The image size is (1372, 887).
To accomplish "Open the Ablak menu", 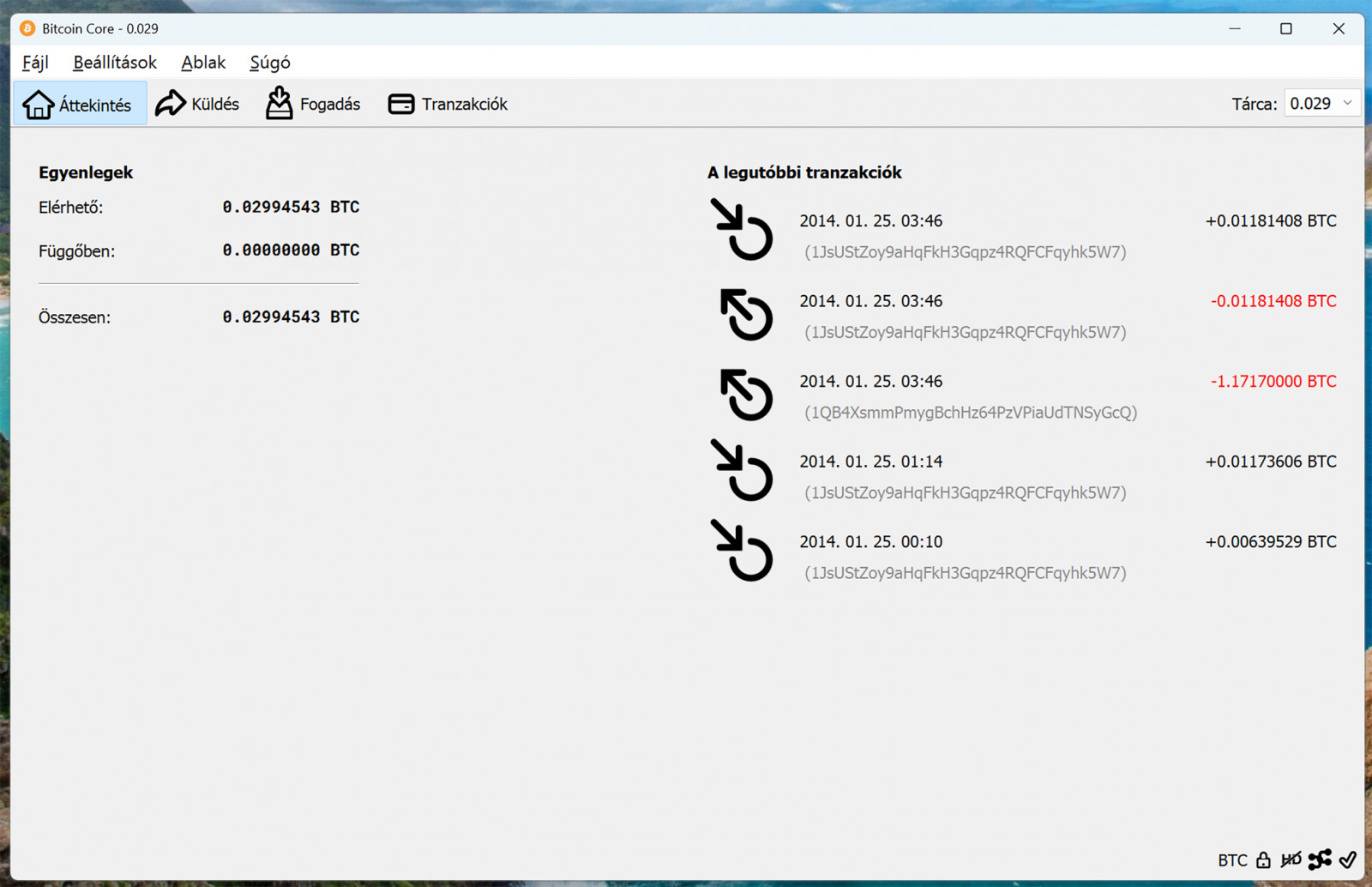I will point(203,63).
